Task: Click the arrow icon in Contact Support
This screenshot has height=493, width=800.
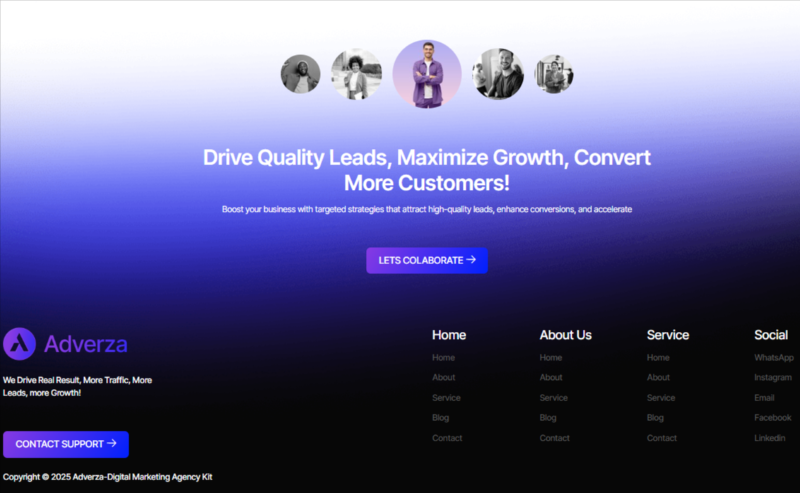Action: pyautogui.click(x=112, y=444)
